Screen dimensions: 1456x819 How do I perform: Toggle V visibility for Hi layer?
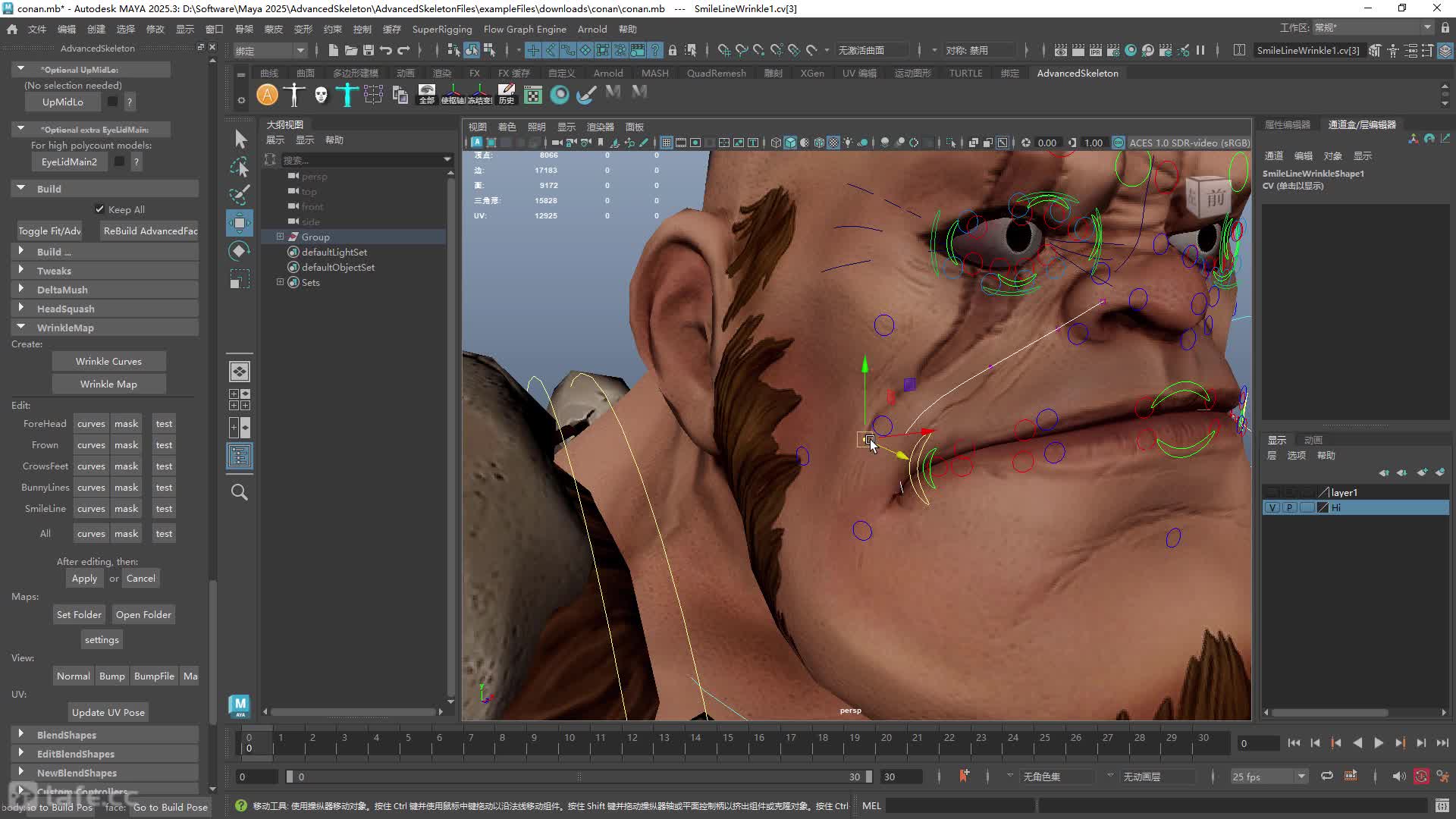(x=1272, y=507)
